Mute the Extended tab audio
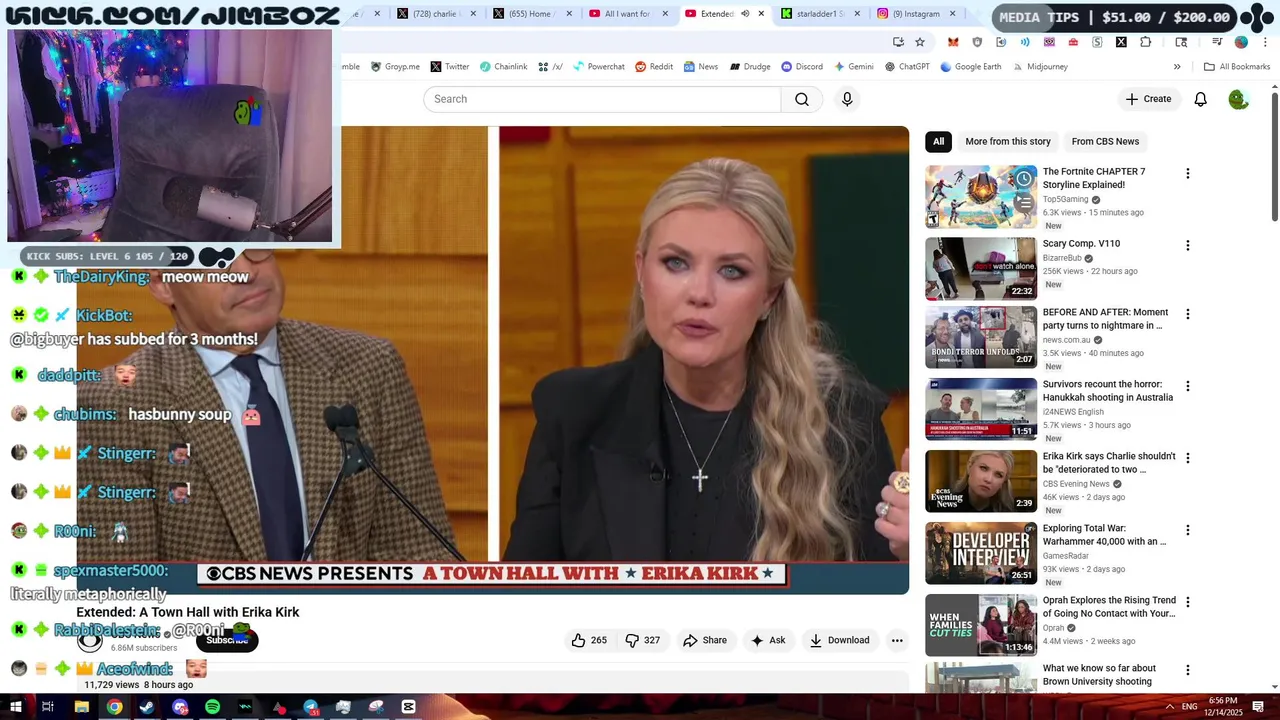The height and width of the screenshot is (720, 1280). tap(745, 14)
